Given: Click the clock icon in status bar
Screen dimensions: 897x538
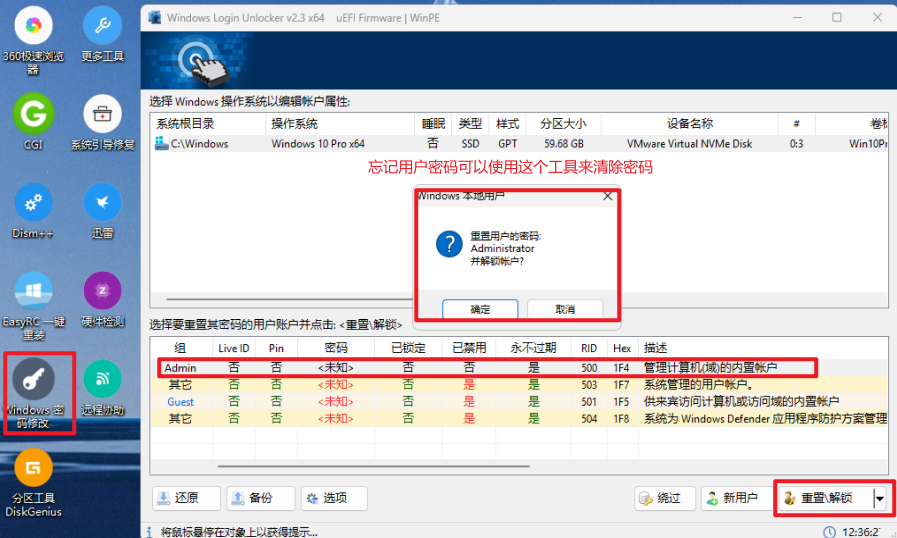Looking at the screenshot, I should pyautogui.click(x=829, y=532).
